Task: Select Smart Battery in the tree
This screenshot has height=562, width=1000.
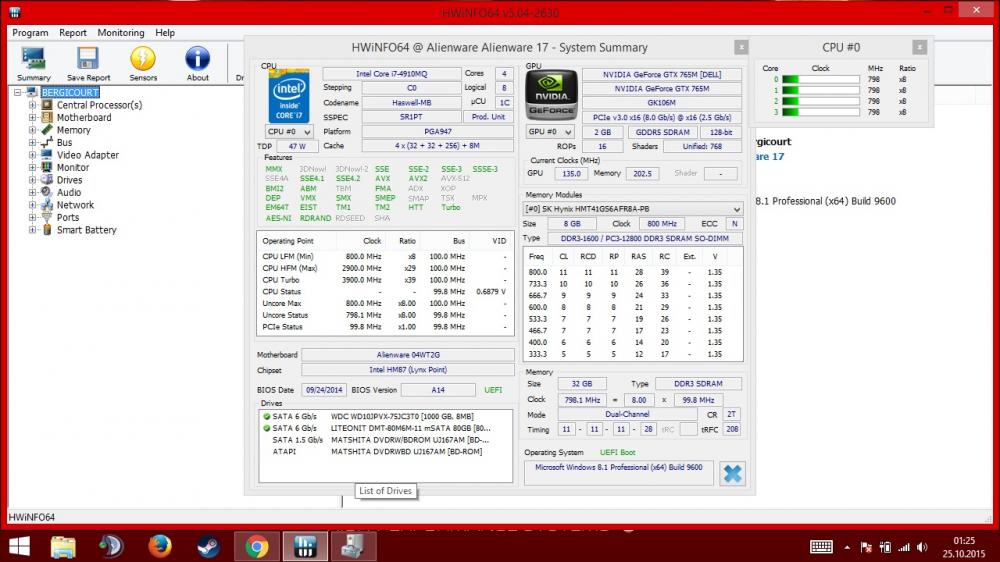Action: coord(86,230)
